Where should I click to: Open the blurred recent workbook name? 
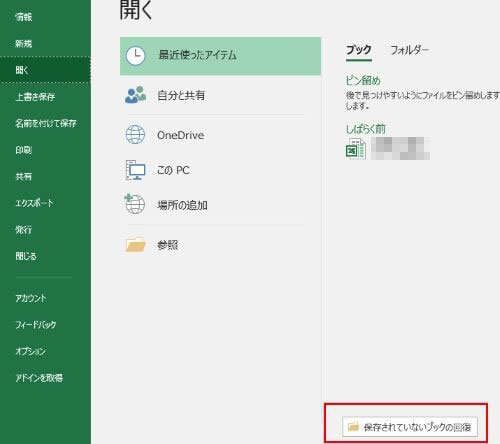400,148
